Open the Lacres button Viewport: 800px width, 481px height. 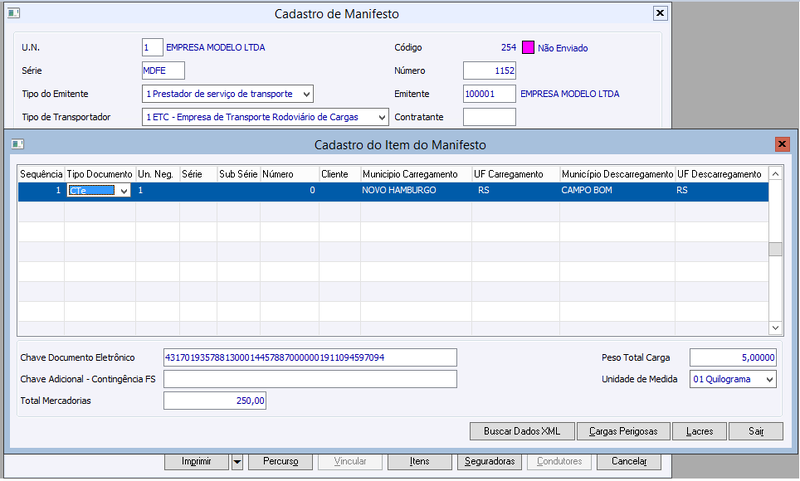[x=699, y=432]
